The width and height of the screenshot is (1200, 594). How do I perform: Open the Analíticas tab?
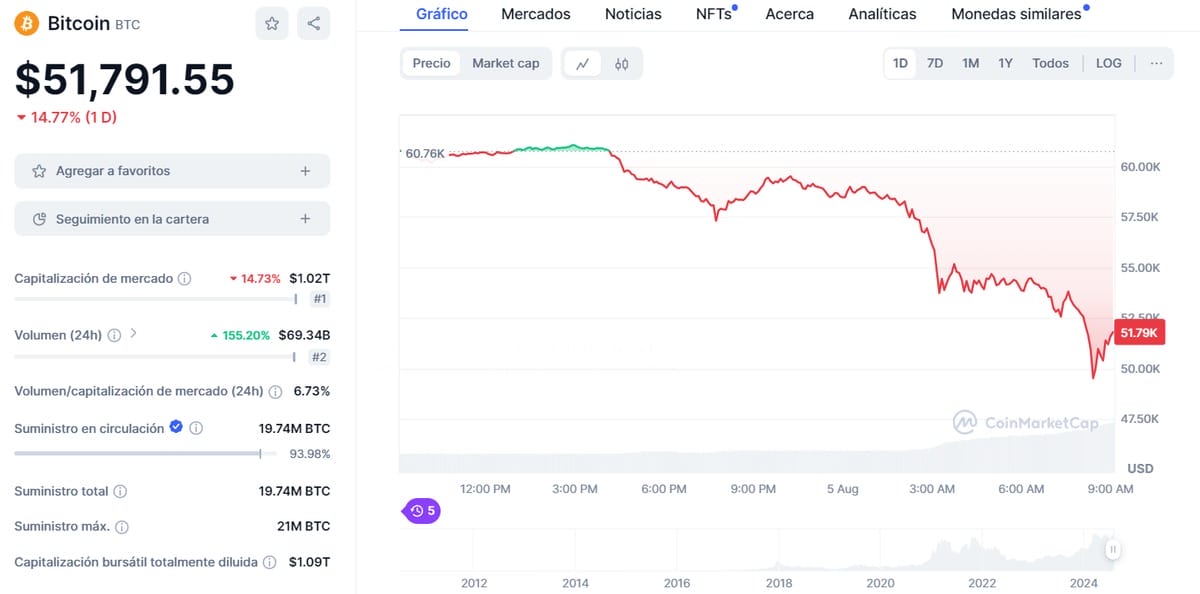coord(882,14)
